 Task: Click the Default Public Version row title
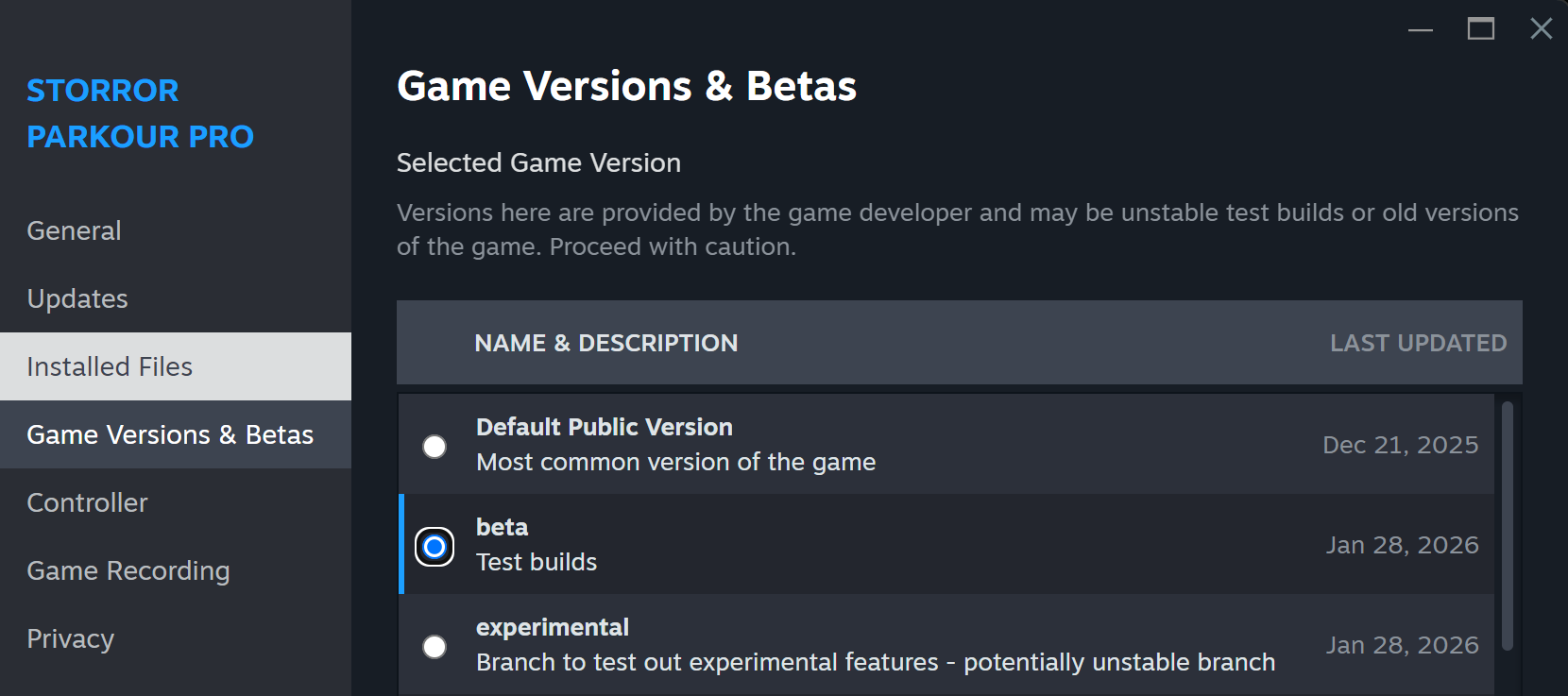point(604,427)
